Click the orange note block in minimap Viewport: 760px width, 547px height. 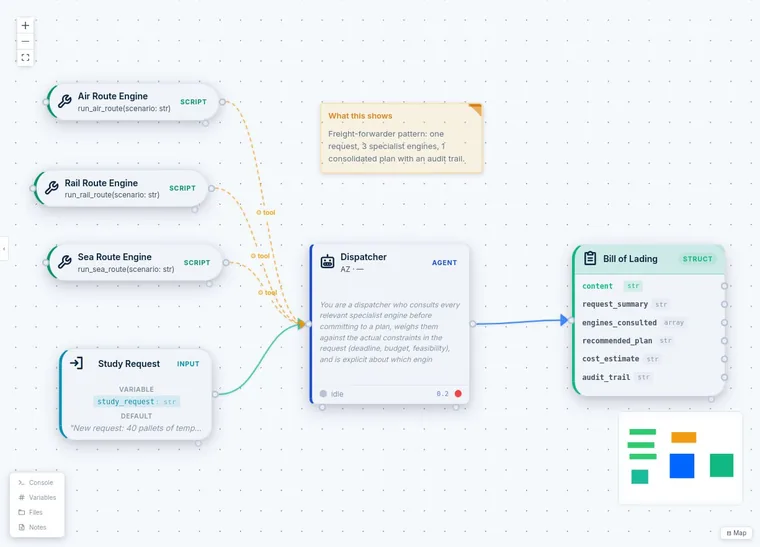point(683,438)
